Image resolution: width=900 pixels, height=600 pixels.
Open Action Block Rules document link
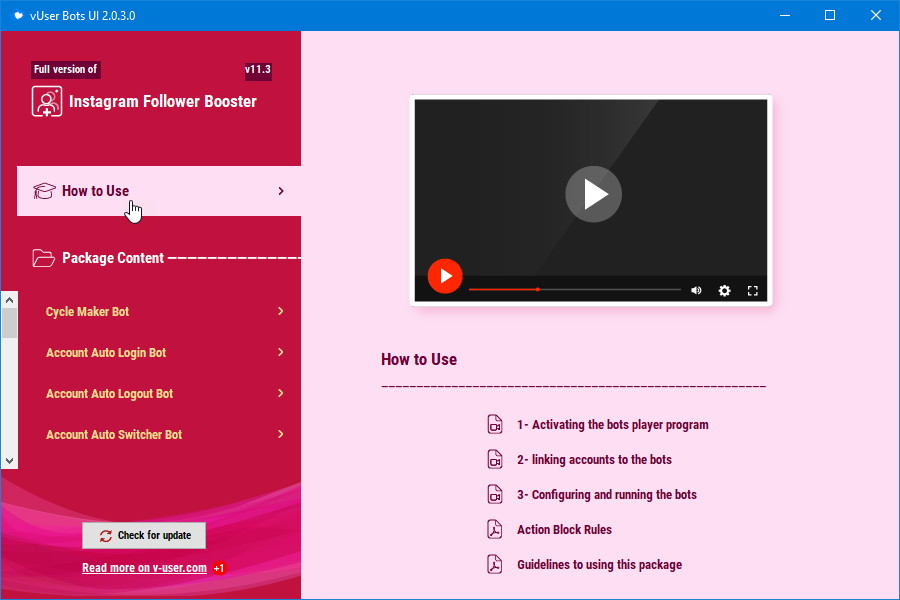(x=564, y=529)
